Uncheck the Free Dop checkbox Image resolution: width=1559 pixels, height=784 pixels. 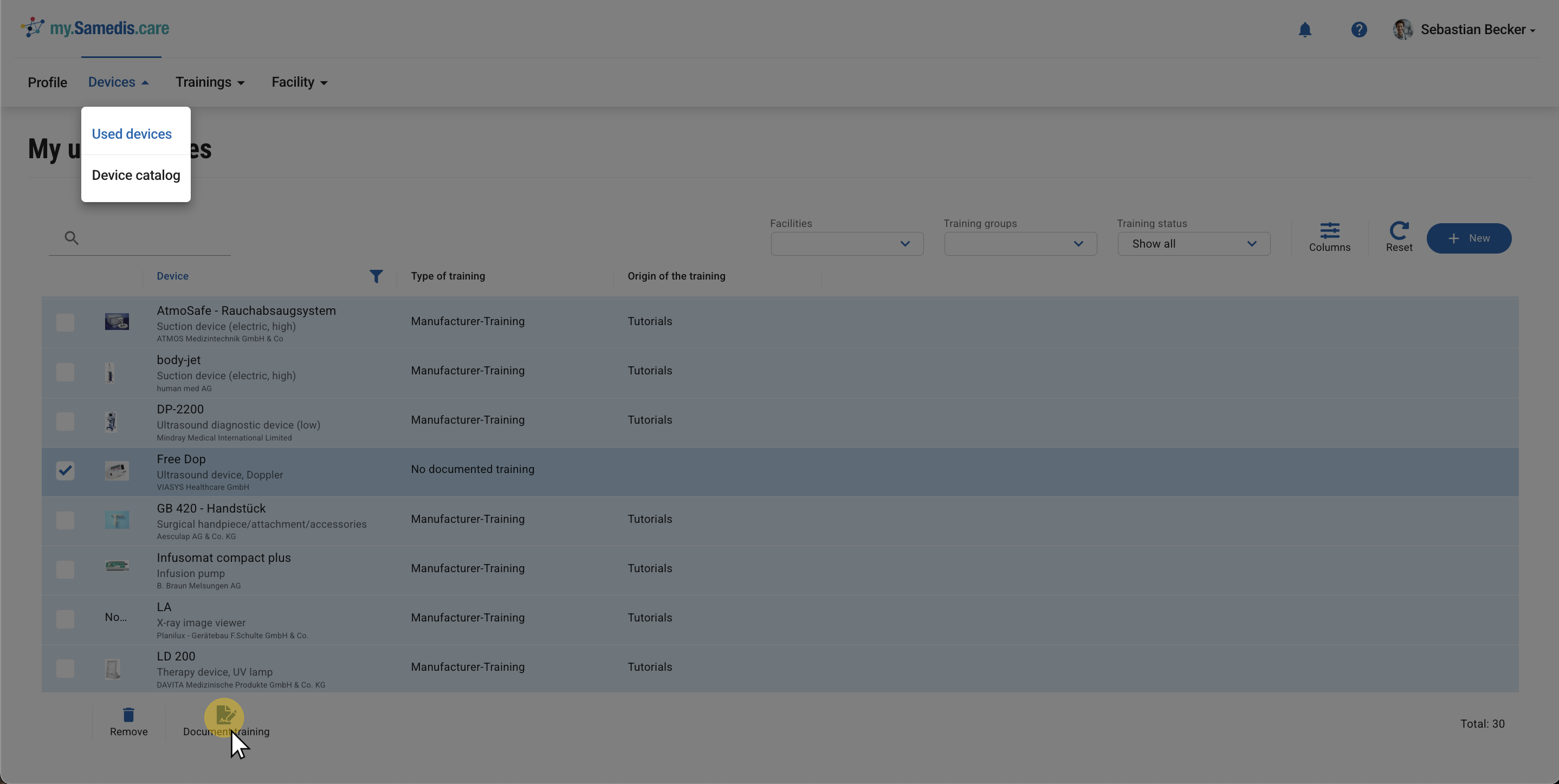coord(66,471)
